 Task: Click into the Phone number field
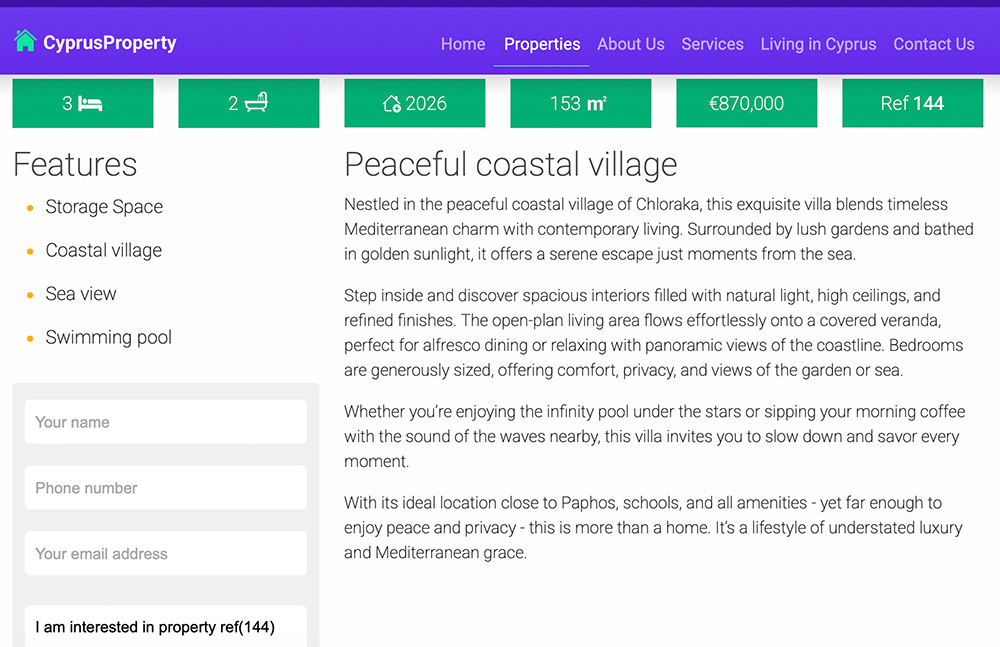click(x=165, y=488)
